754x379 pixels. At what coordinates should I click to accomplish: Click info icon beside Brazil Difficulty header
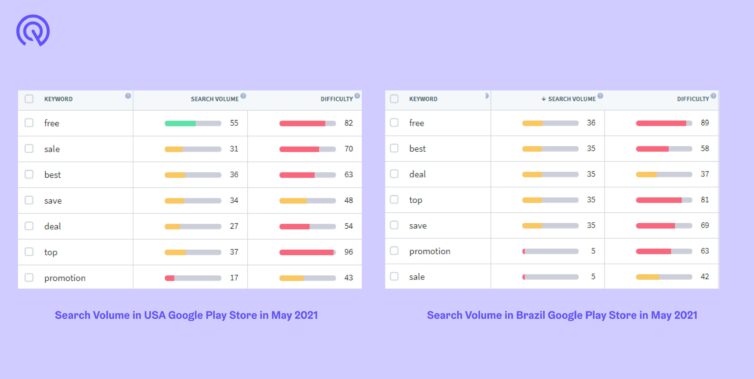click(714, 96)
